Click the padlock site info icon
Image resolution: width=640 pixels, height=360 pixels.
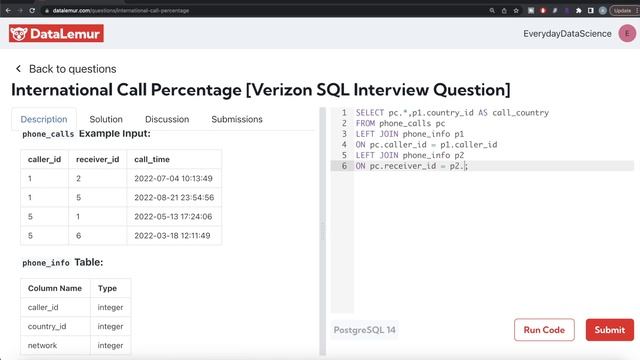point(47,11)
